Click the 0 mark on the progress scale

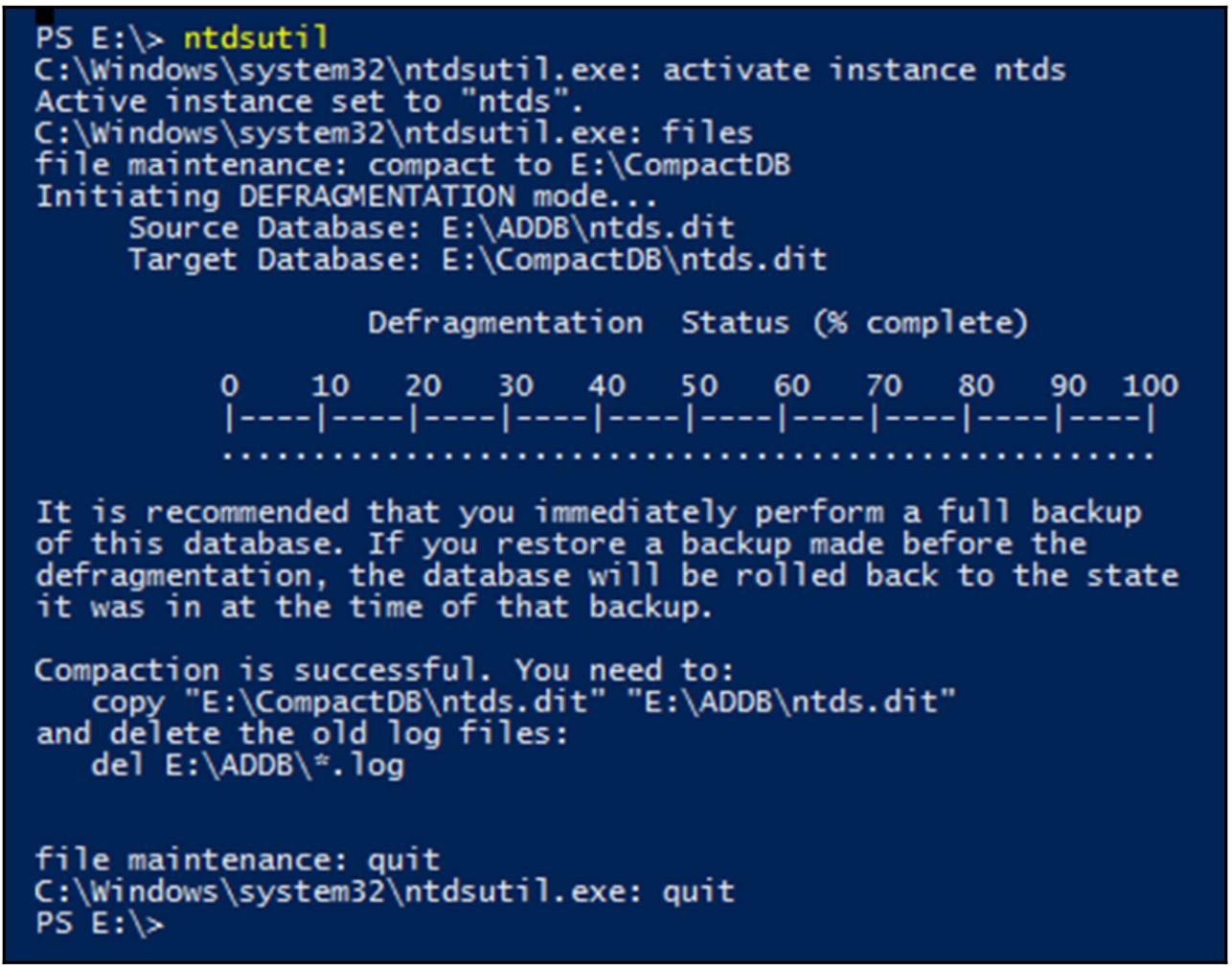229,386
